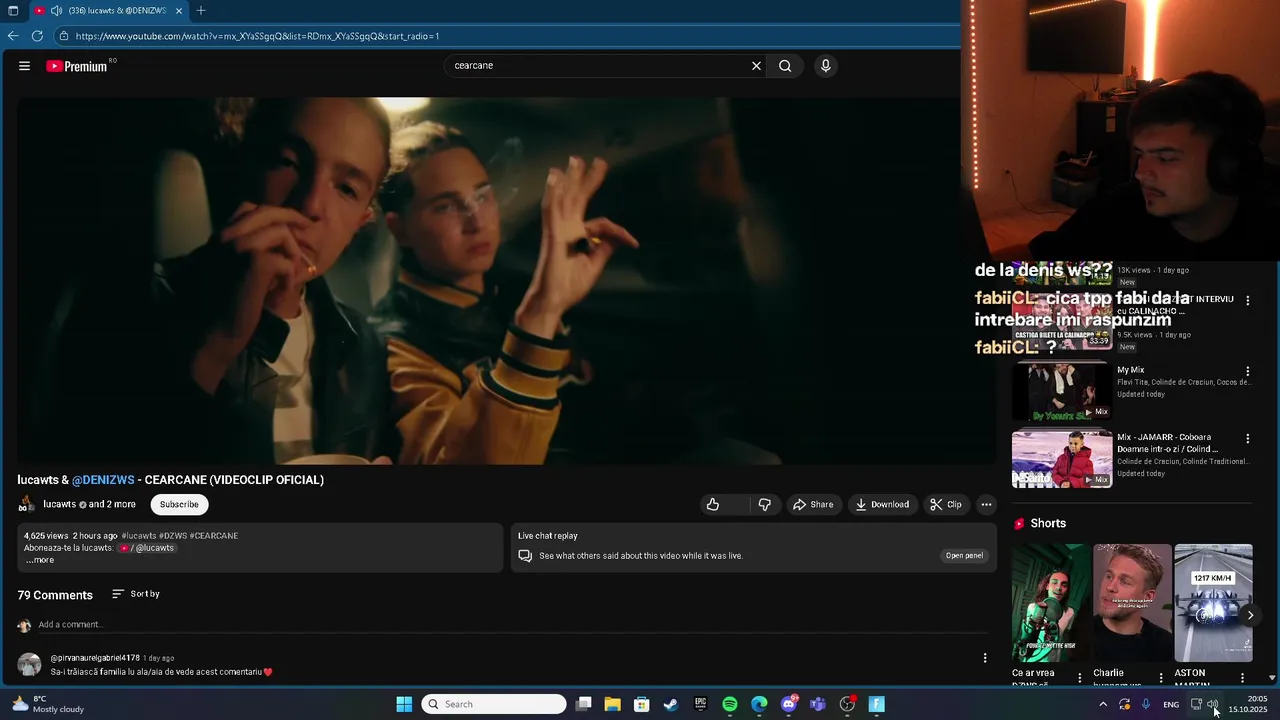The height and width of the screenshot is (720, 1280).
Task: Click the taskbar Search box
Action: click(494, 704)
